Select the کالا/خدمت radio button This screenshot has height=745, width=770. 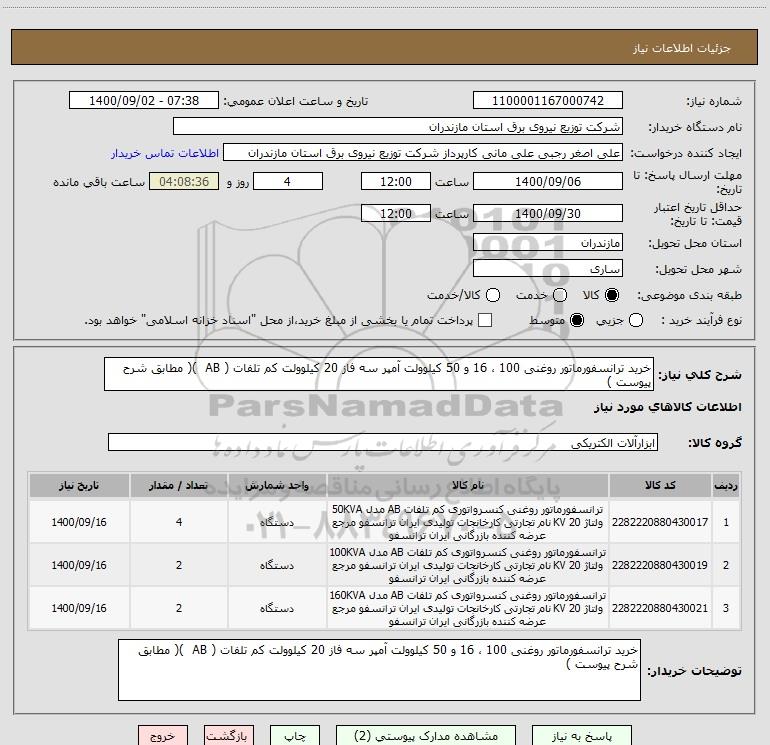tap(493, 295)
